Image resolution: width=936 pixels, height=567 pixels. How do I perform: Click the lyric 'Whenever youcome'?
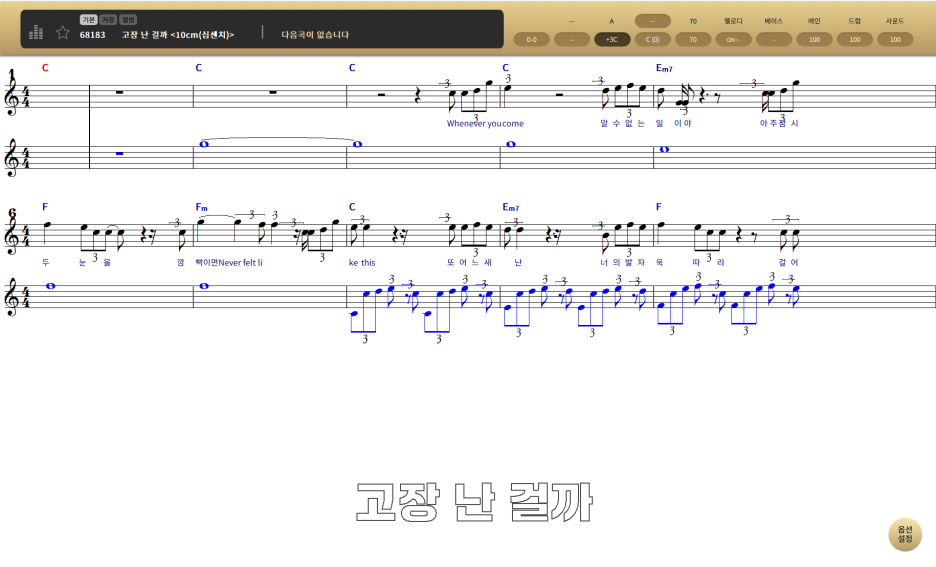tap(485, 124)
